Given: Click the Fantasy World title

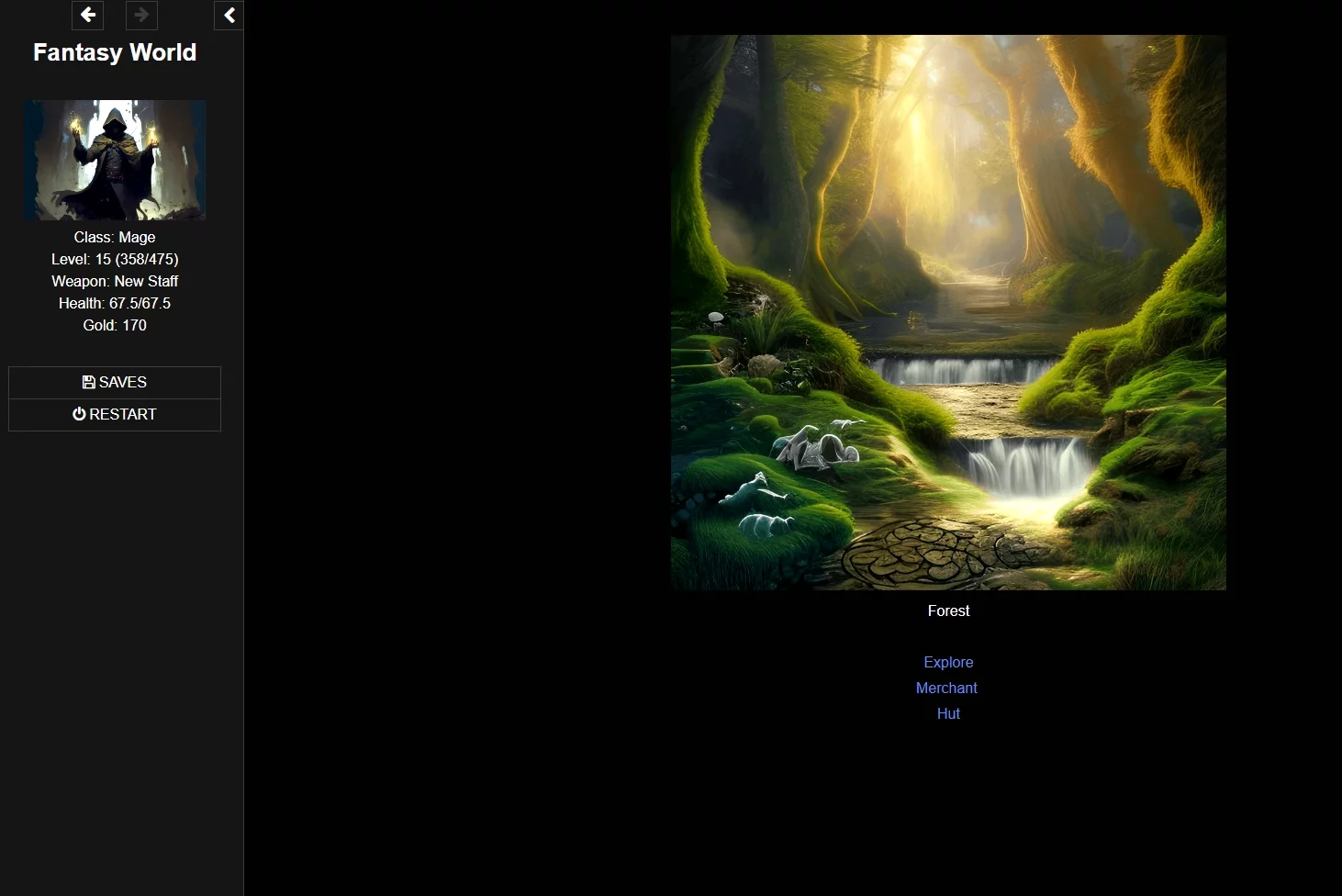Looking at the screenshot, I should coord(115,53).
